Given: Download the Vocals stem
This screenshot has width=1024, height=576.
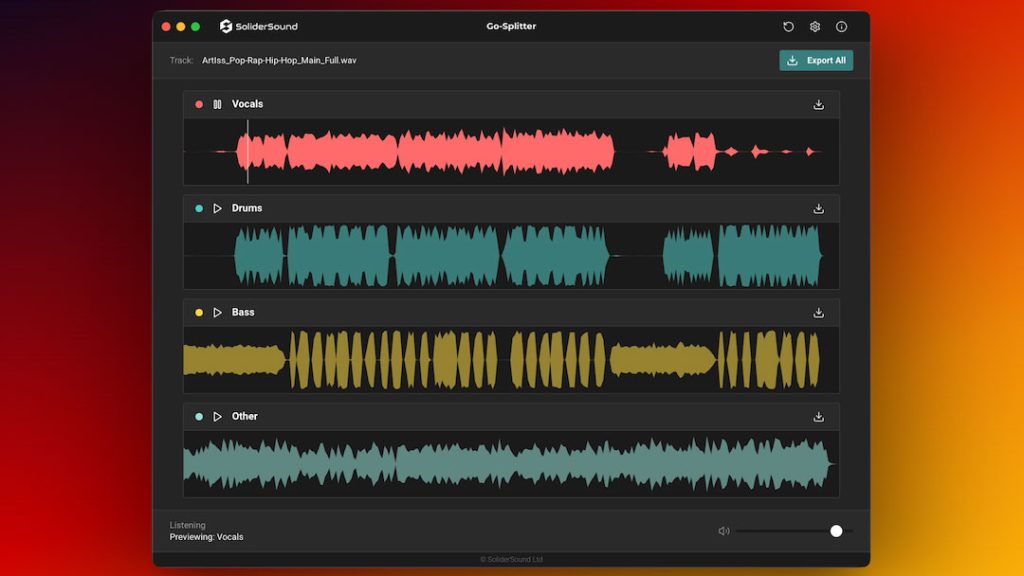Looking at the screenshot, I should point(818,104).
